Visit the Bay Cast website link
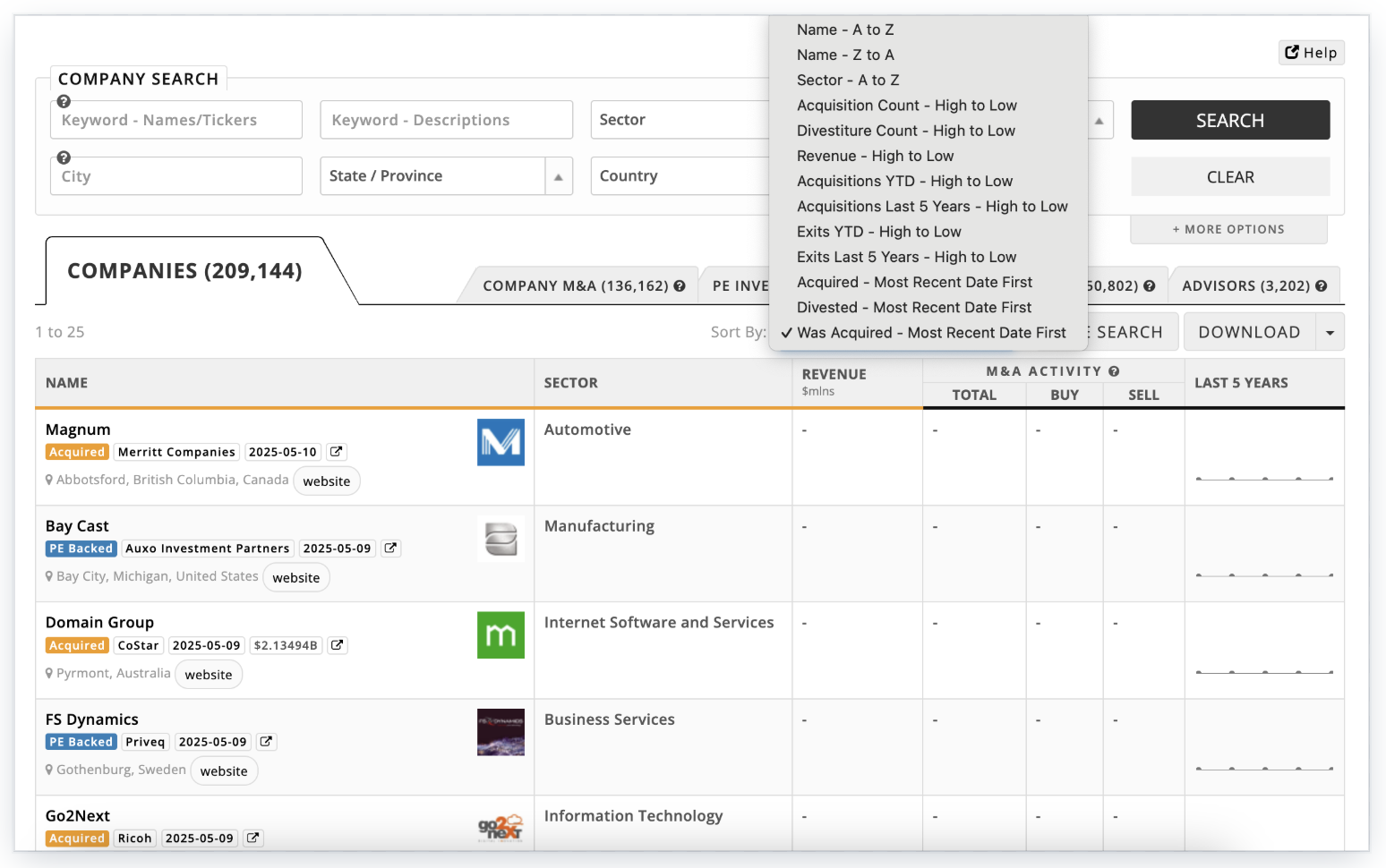Image resolution: width=1386 pixels, height=868 pixels. (296, 578)
